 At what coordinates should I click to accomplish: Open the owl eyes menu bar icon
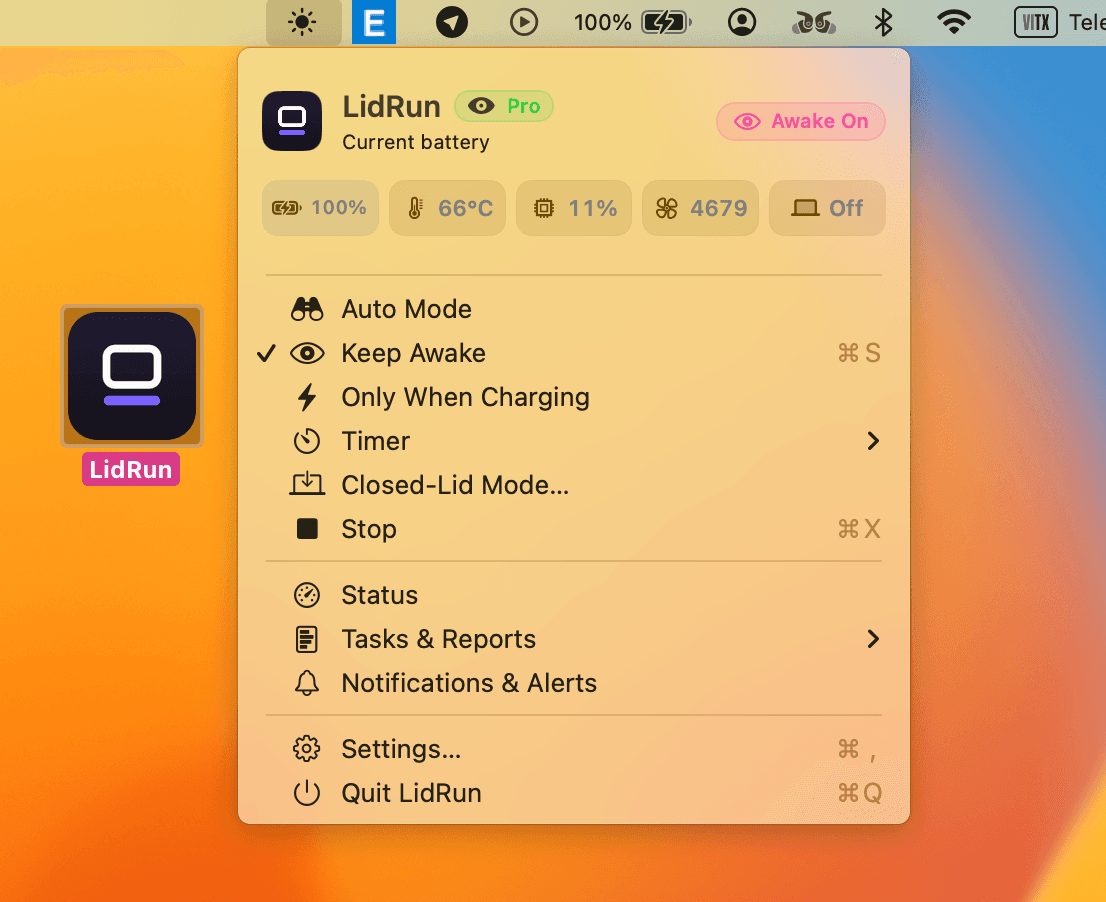click(x=814, y=23)
